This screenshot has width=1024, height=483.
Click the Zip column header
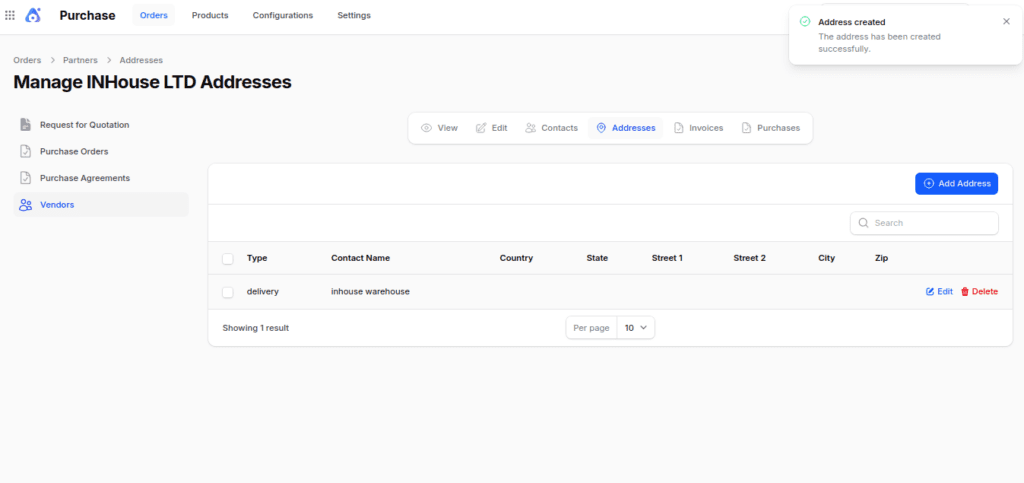pyautogui.click(x=881, y=258)
